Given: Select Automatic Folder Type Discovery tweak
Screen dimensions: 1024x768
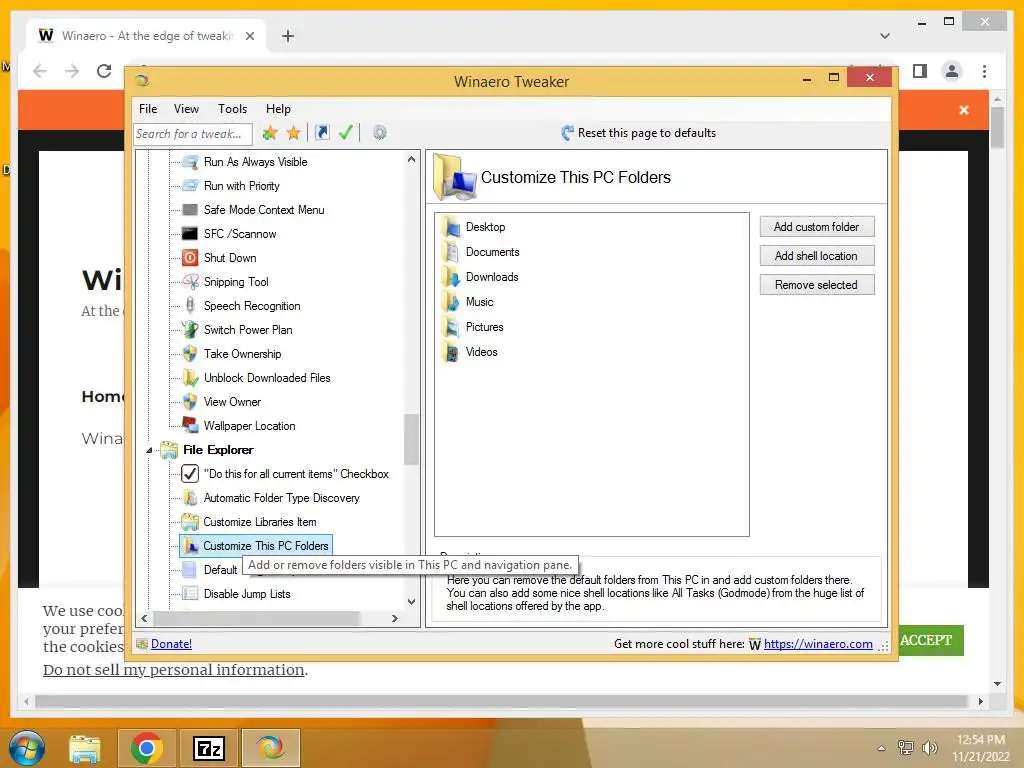Looking at the screenshot, I should 281,498.
